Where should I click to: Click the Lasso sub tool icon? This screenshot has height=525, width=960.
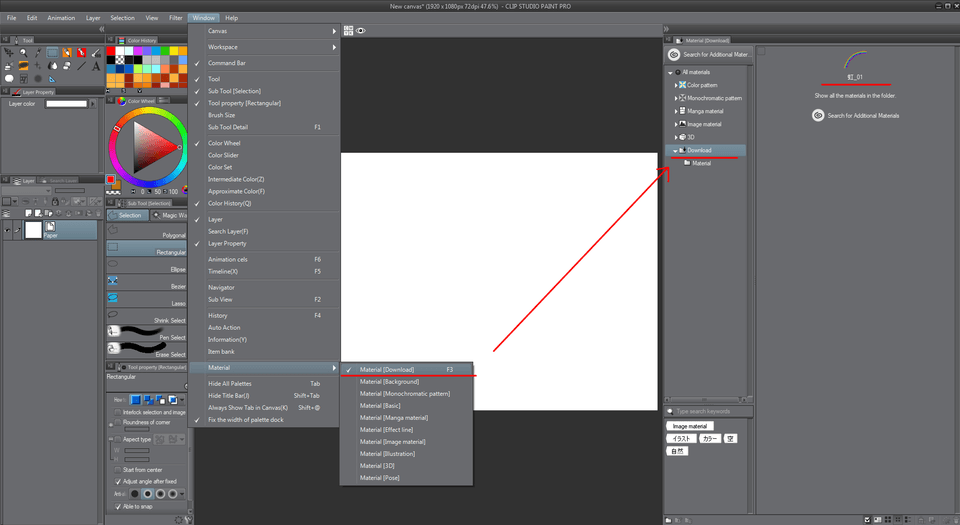tap(113, 298)
